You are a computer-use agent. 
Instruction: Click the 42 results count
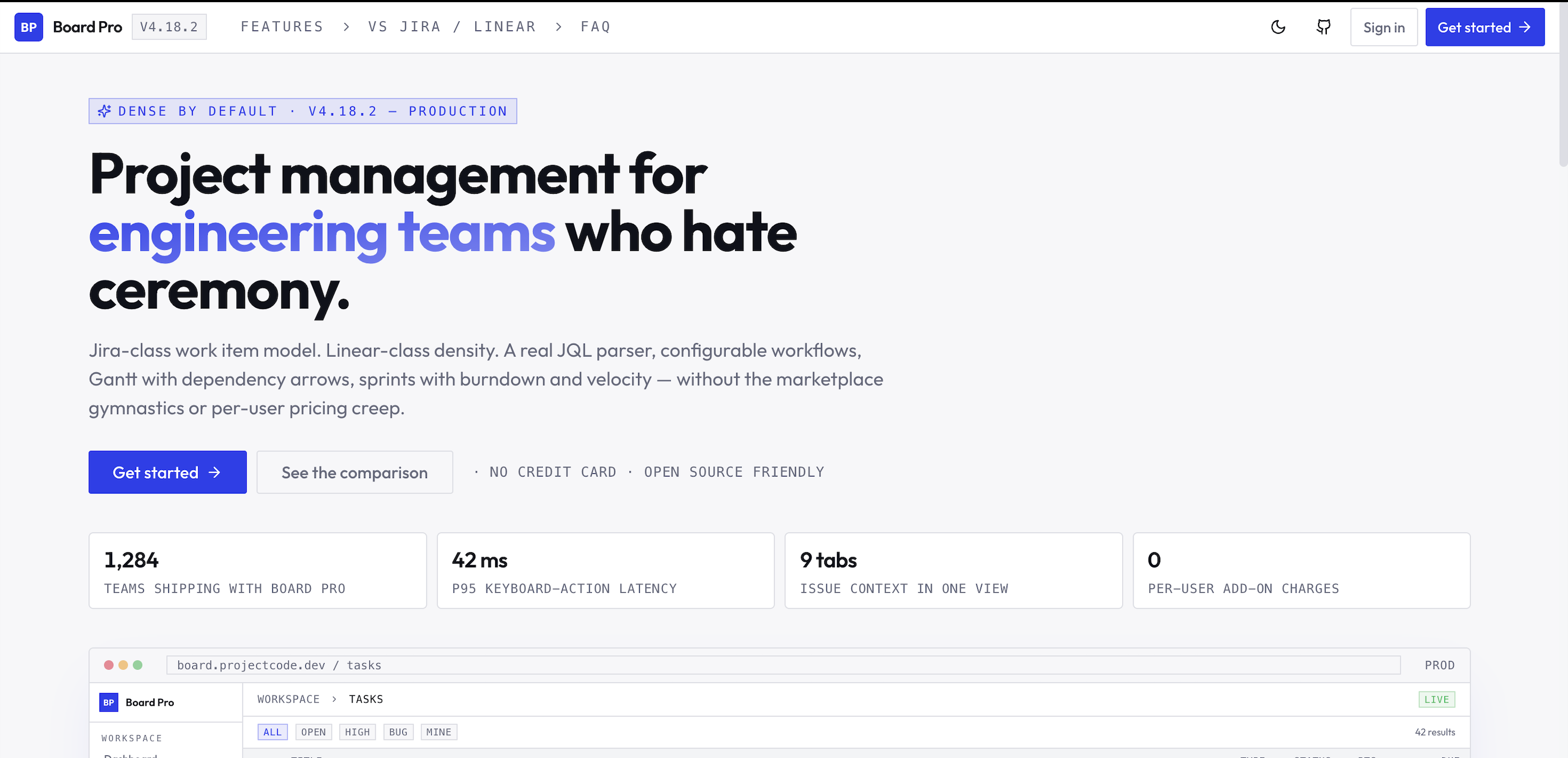pyautogui.click(x=1435, y=732)
